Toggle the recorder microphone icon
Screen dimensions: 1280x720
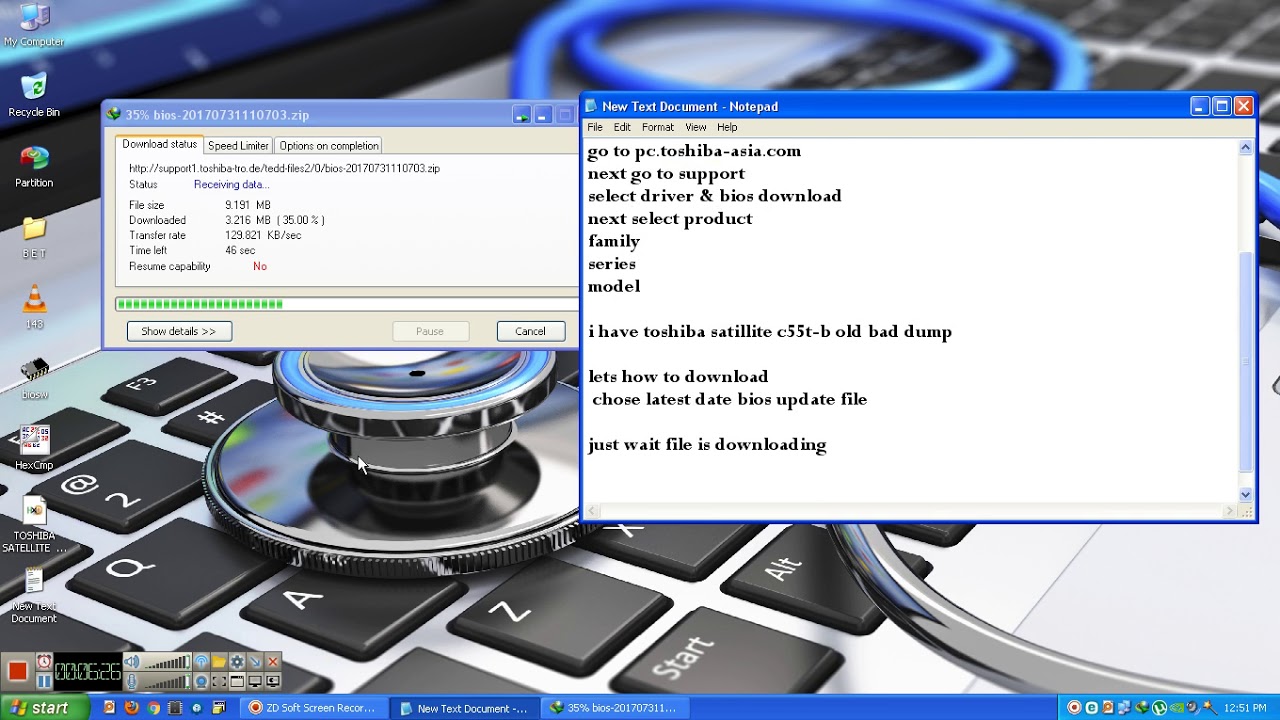pos(131,681)
